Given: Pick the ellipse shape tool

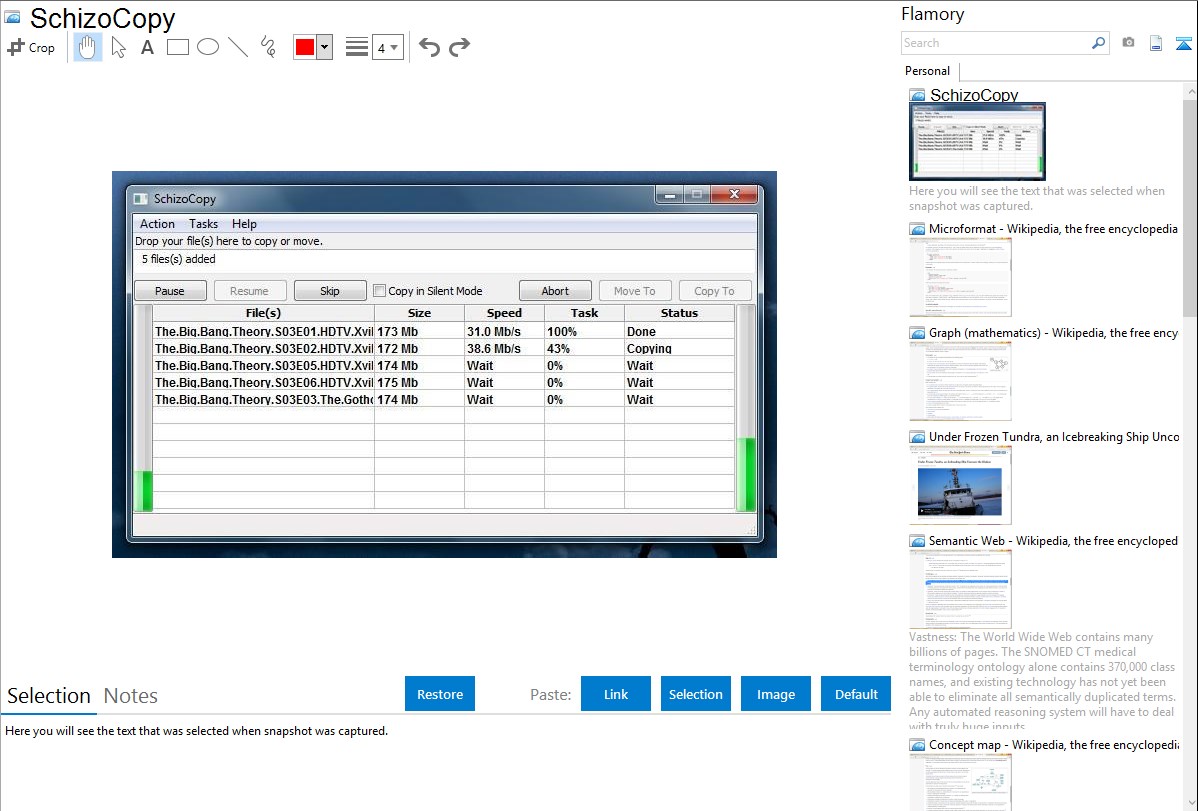Looking at the screenshot, I should (x=208, y=47).
